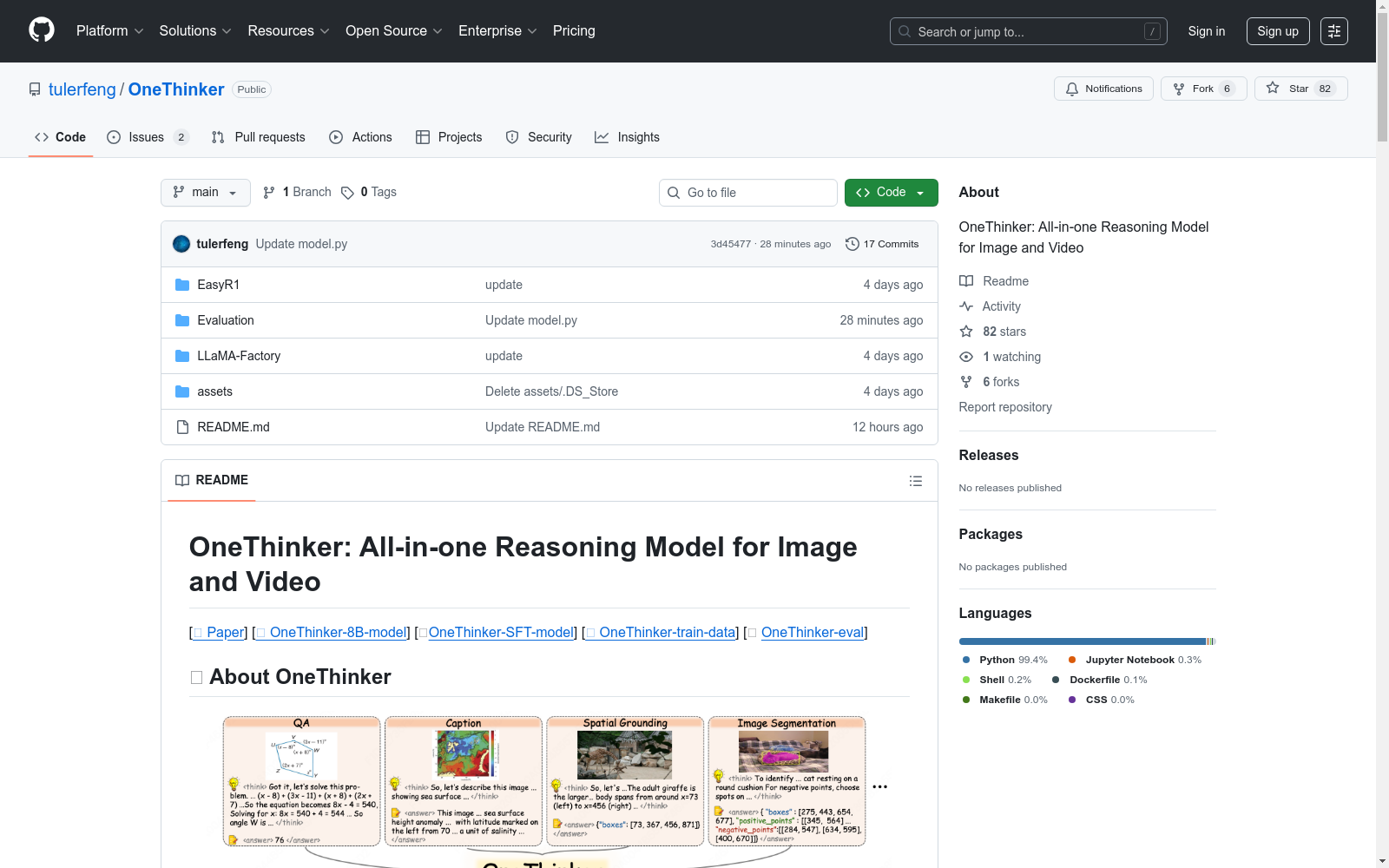The height and width of the screenshot is (868, 1389).
Task: Click the languages breakdown bar
Action: [1088, 641]
